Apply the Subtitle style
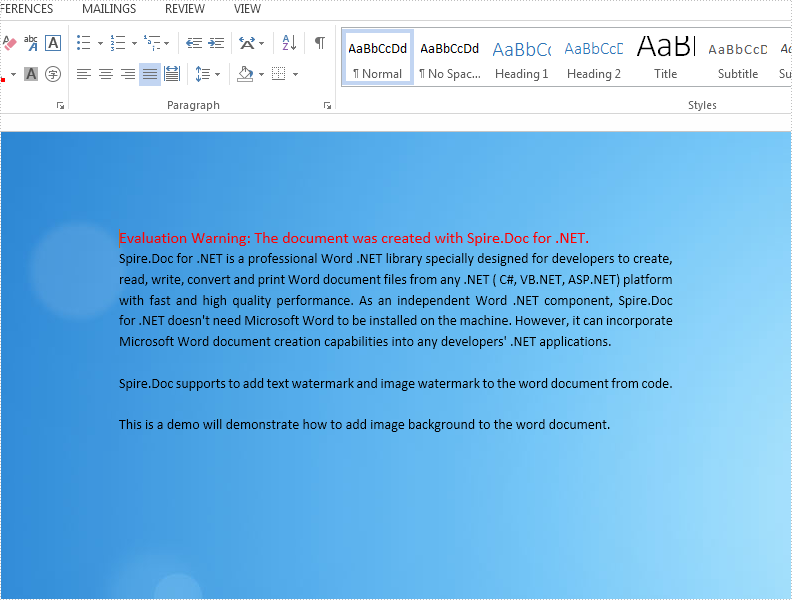792x600 pixels. point(738,58)
